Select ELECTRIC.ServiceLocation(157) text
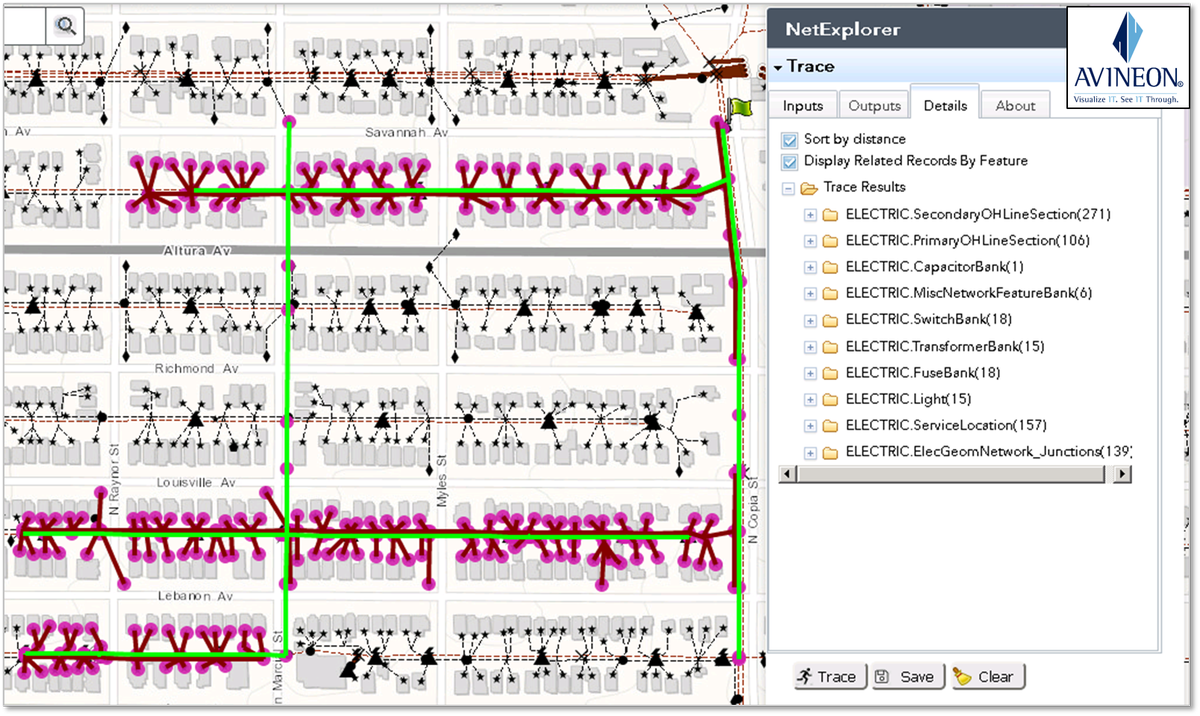Image resolution: width=1200 pixels, height=716 pixels. pyautogui.click(x=945, y=426)
